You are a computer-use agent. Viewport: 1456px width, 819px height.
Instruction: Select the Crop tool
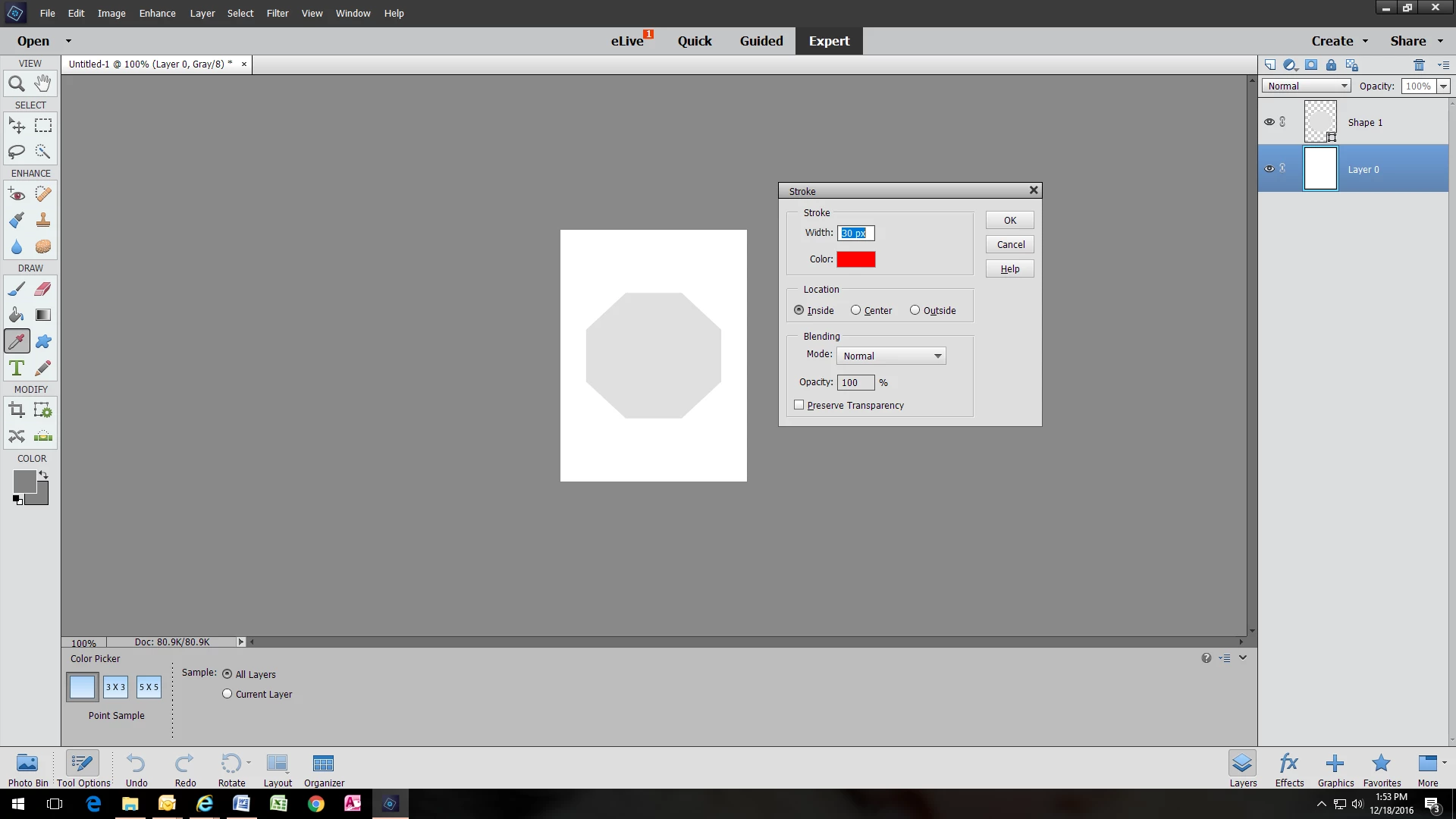pos(16,410)
